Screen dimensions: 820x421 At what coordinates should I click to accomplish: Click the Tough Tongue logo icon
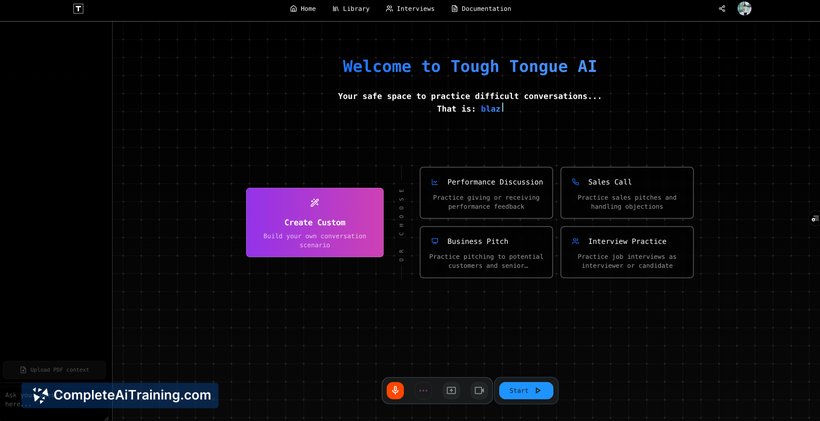[78, 8]
